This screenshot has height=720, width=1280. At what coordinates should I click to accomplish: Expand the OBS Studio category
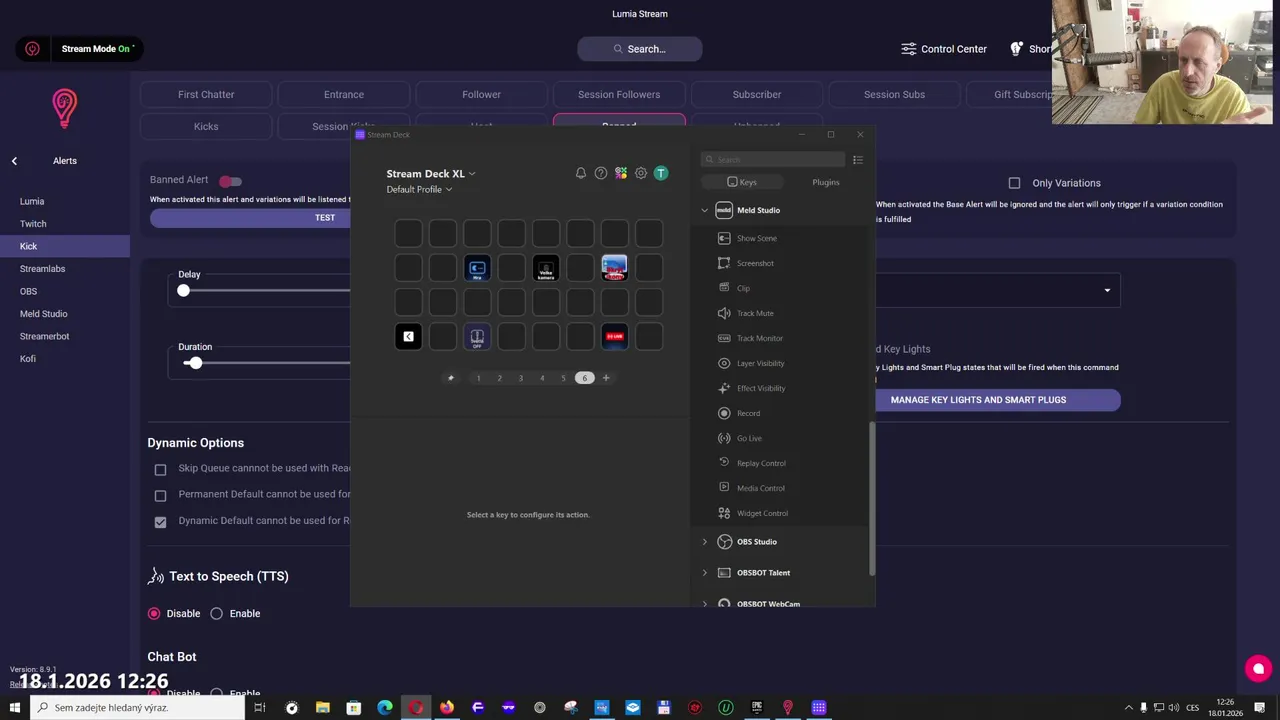pos(704,542)
